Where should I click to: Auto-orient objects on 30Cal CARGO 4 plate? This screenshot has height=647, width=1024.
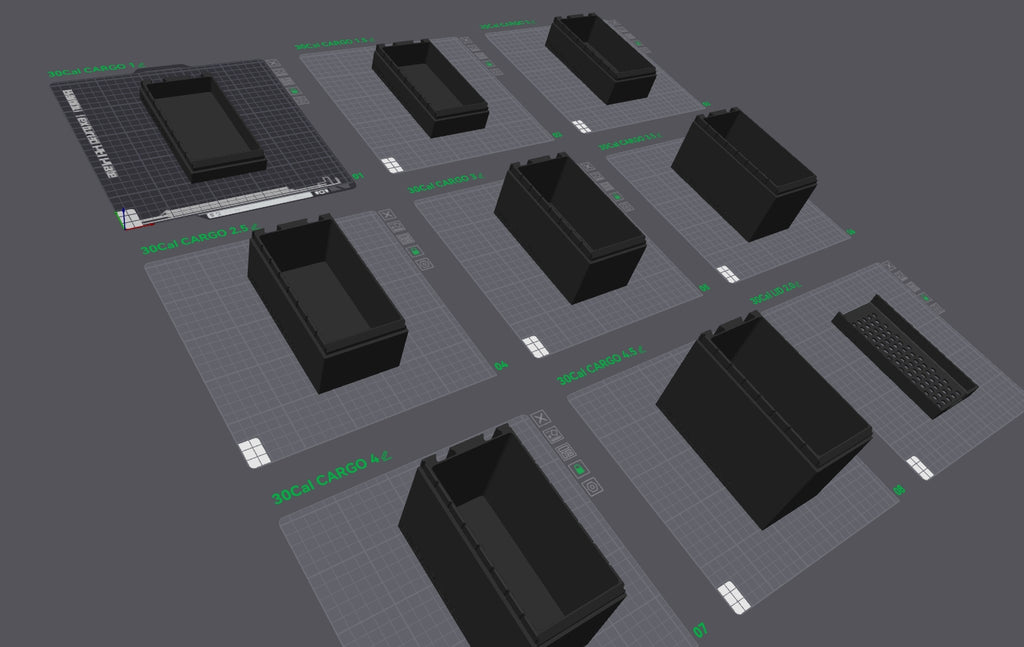(x=554, y=435)
